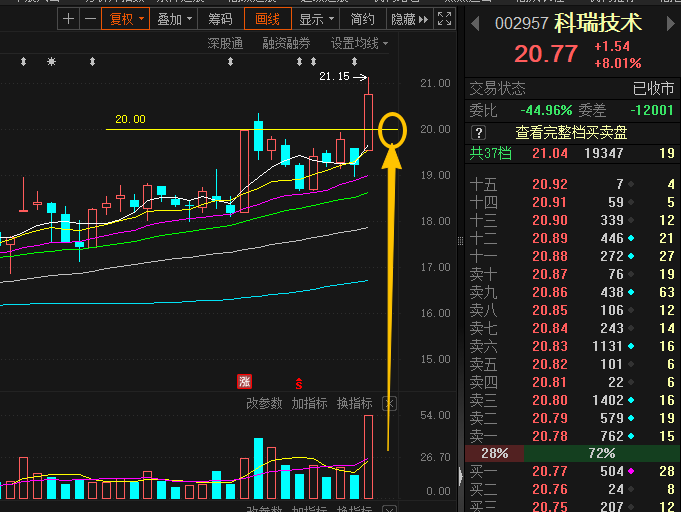Click 卖十 price 20.87
Viewport: 681px width, 512px height.
(x=550, y=274)
